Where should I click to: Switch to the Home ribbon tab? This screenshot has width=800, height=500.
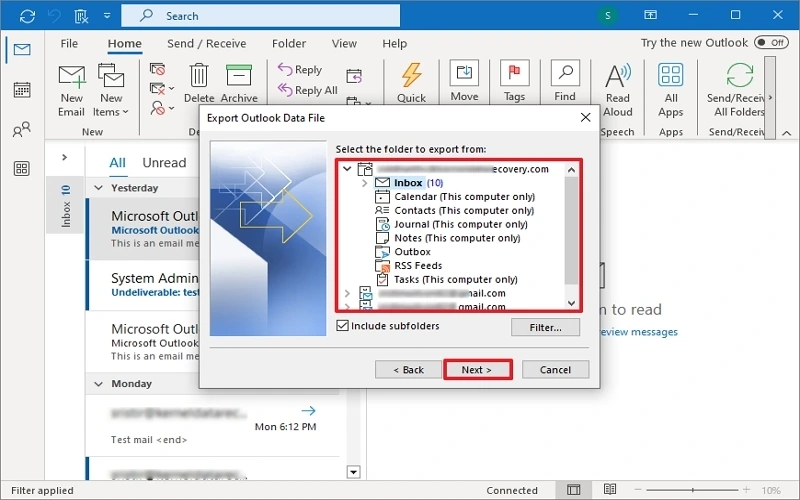point(124,43)
